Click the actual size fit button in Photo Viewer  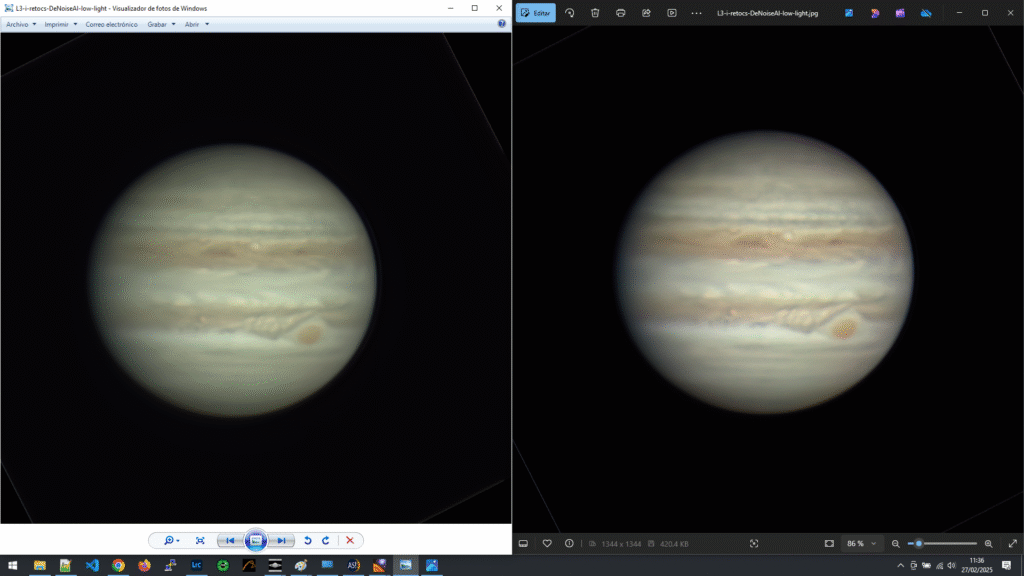coord(200,541)
